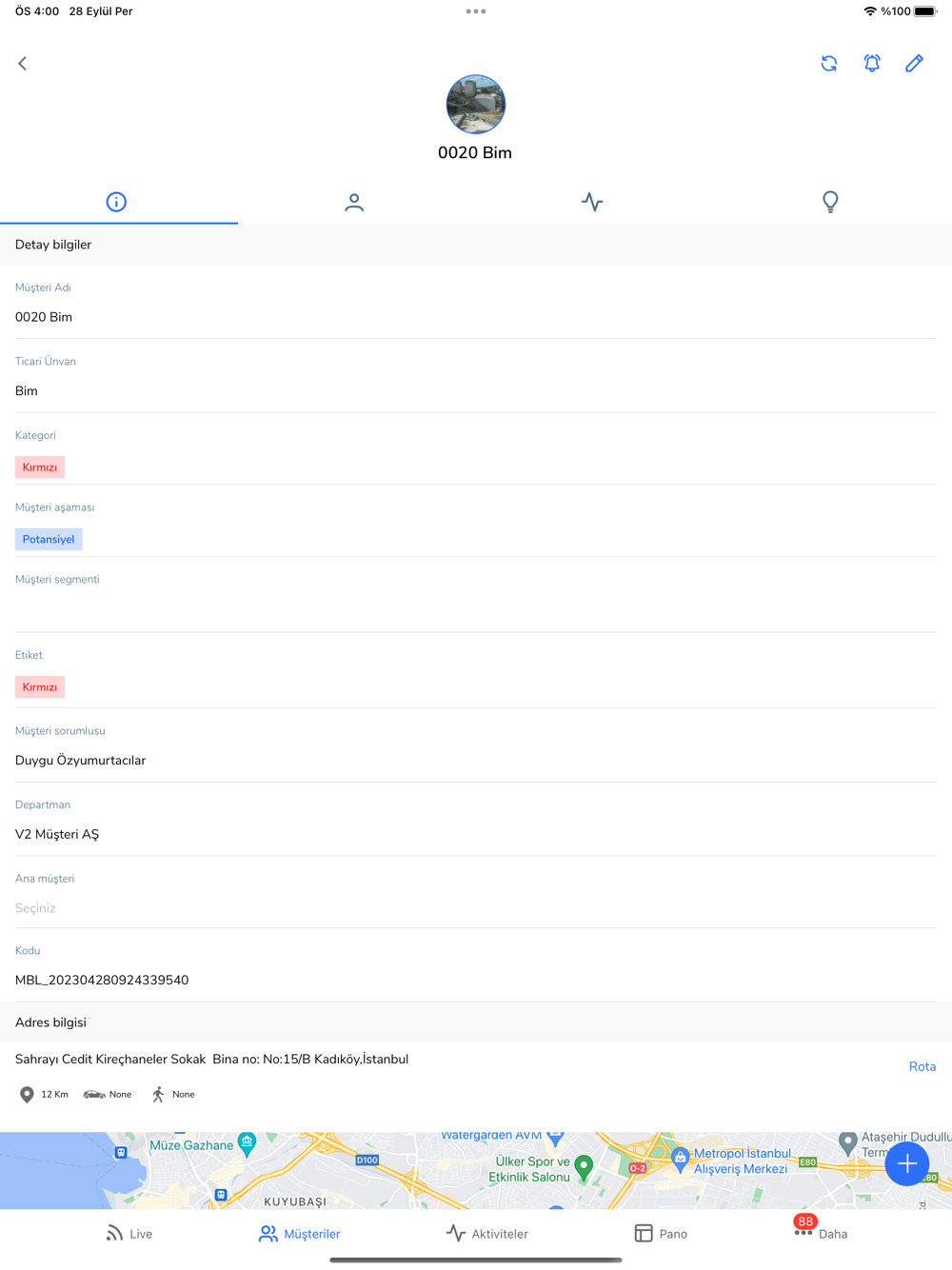Tap the three dots multitasking control
Viewport: 952px width, 1270px height.
click(476, 11)
